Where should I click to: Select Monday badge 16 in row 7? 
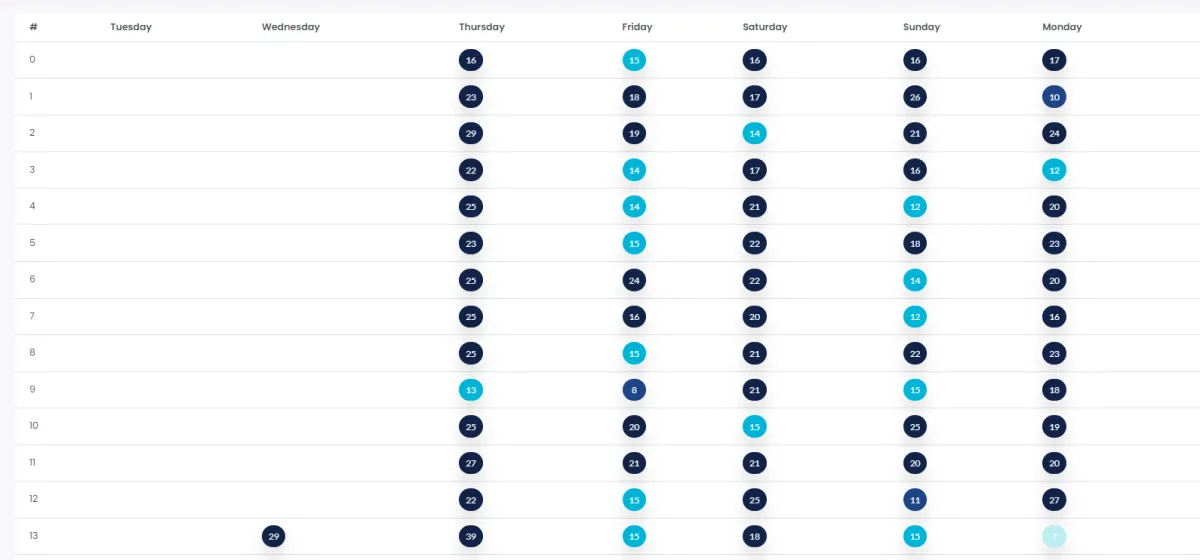coord(1054,317)
